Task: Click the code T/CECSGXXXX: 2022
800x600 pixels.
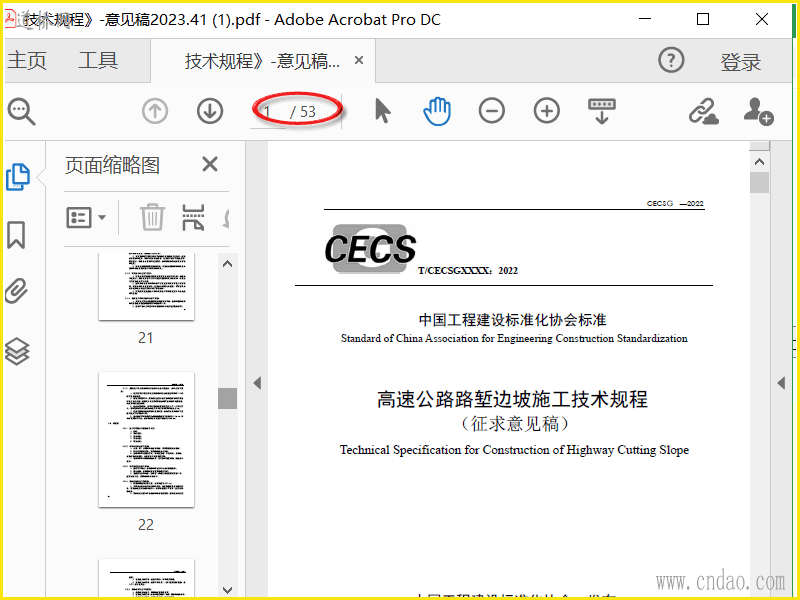Action: [x=468, y=270]
